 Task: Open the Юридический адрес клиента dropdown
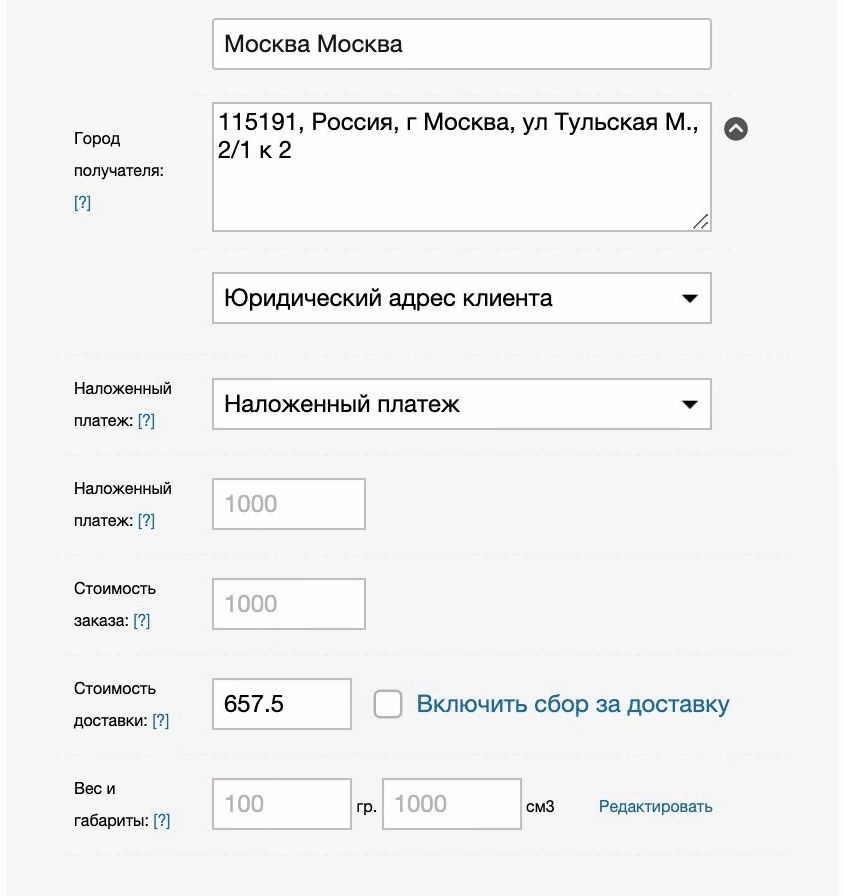click(461, 298)
